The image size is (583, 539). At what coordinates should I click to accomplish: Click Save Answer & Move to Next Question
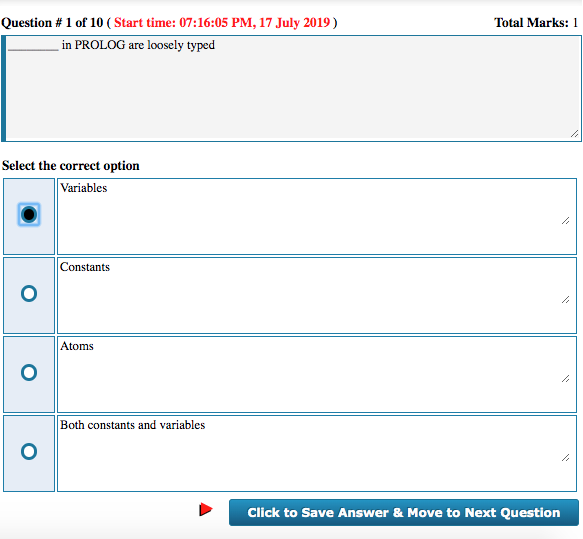click(x=404, y=512)
